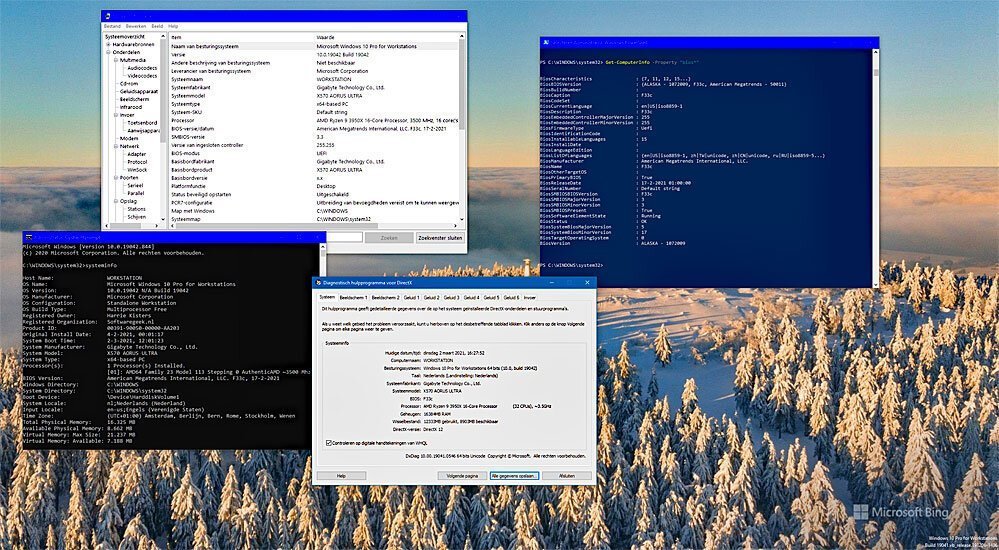Toggle the WHQL digital signatures checkbox
999x550 pixels.
[329, 442]
